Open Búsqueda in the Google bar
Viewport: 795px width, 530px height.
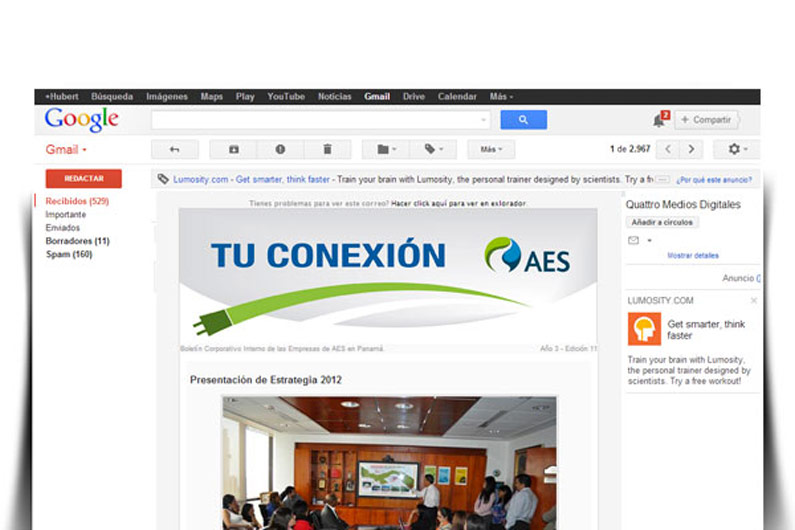112,96
